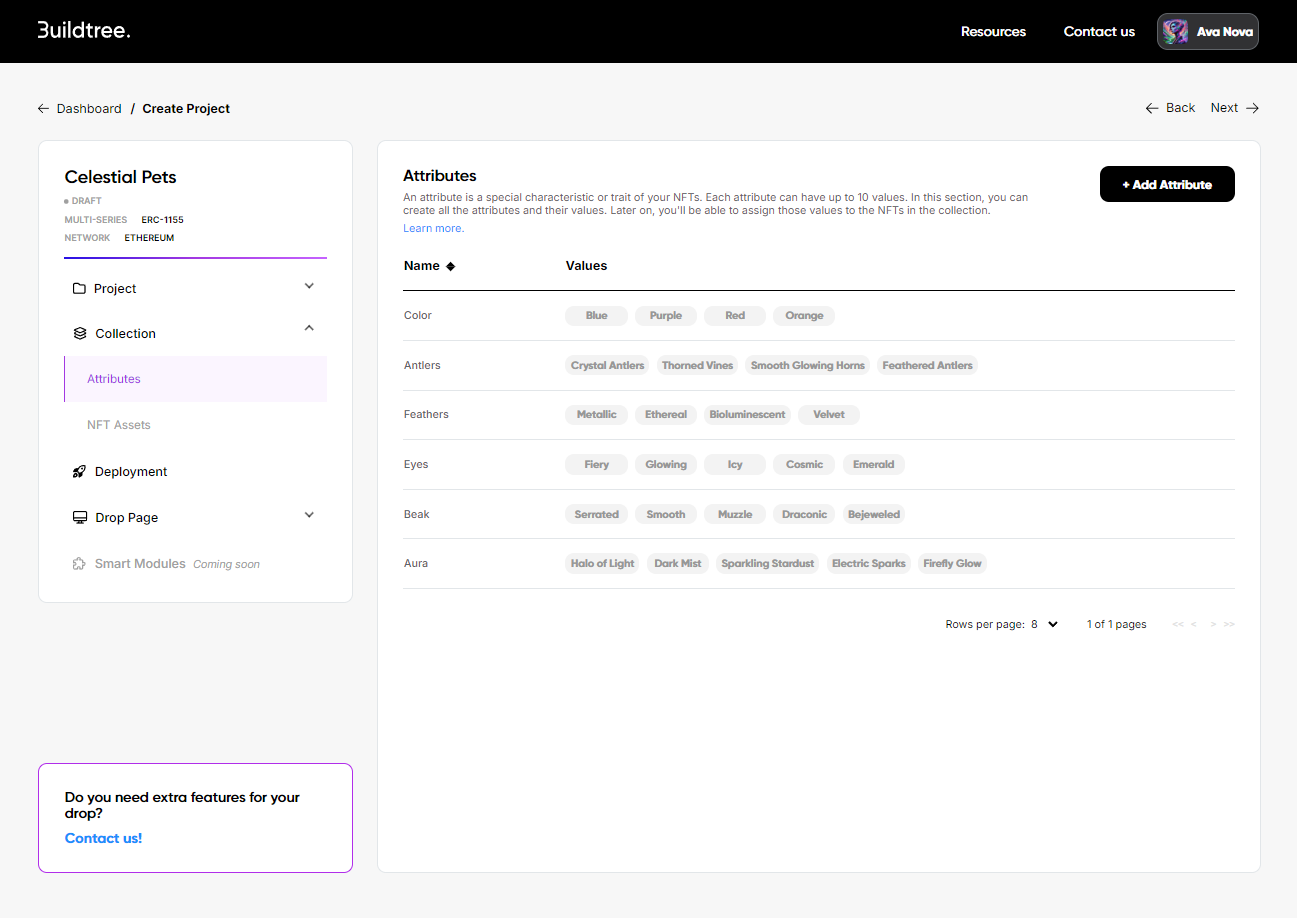This screenshot has height=918, width=1297.
Task: Click the Deployment rocket icon
Action: tap(80, 472)
